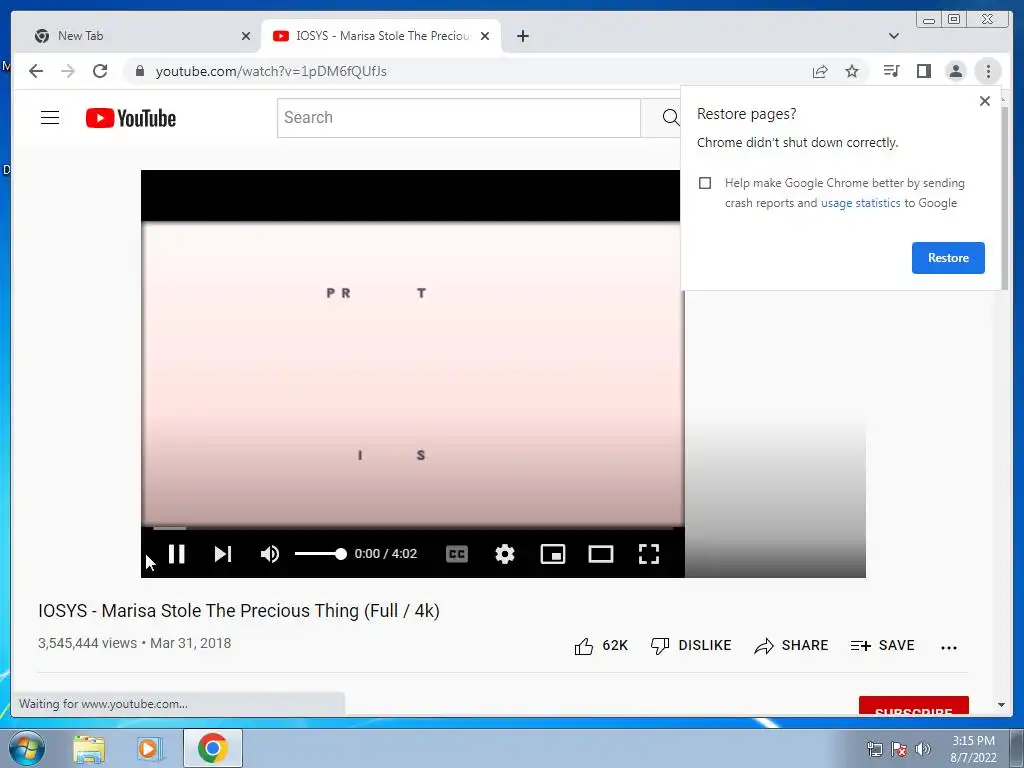This screenshot has width=1024, height=768.
Task: Open the network tray icon
Action: point(874,749)
